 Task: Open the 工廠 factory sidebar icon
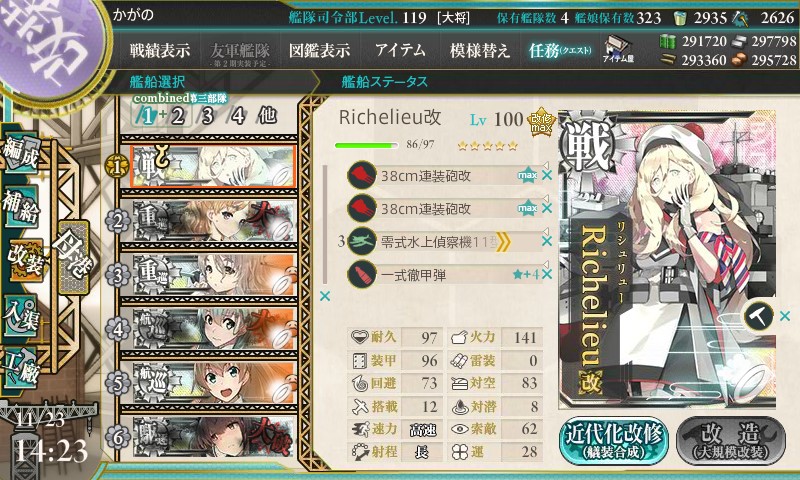coord(21,368)
